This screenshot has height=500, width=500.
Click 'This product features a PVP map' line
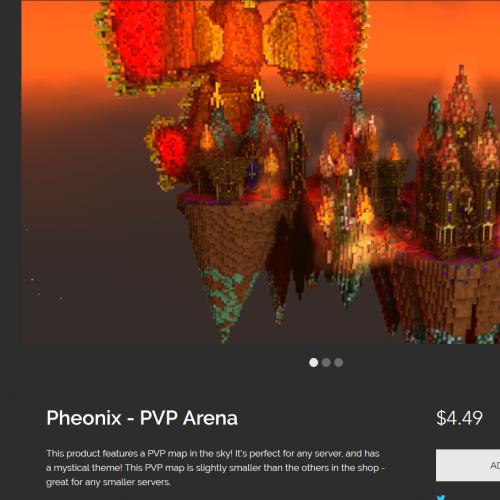click(x=117, y=454)
